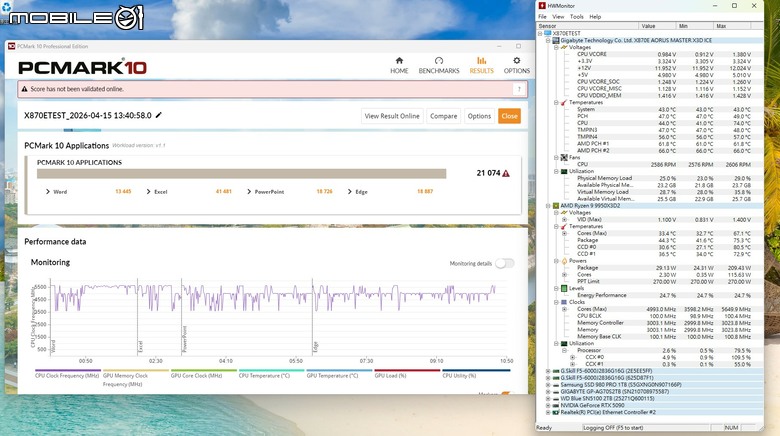This screenshot has width=780, height=436.
Task: Select the first CPU Temperature teal legend entry
Action: [271, 374]
